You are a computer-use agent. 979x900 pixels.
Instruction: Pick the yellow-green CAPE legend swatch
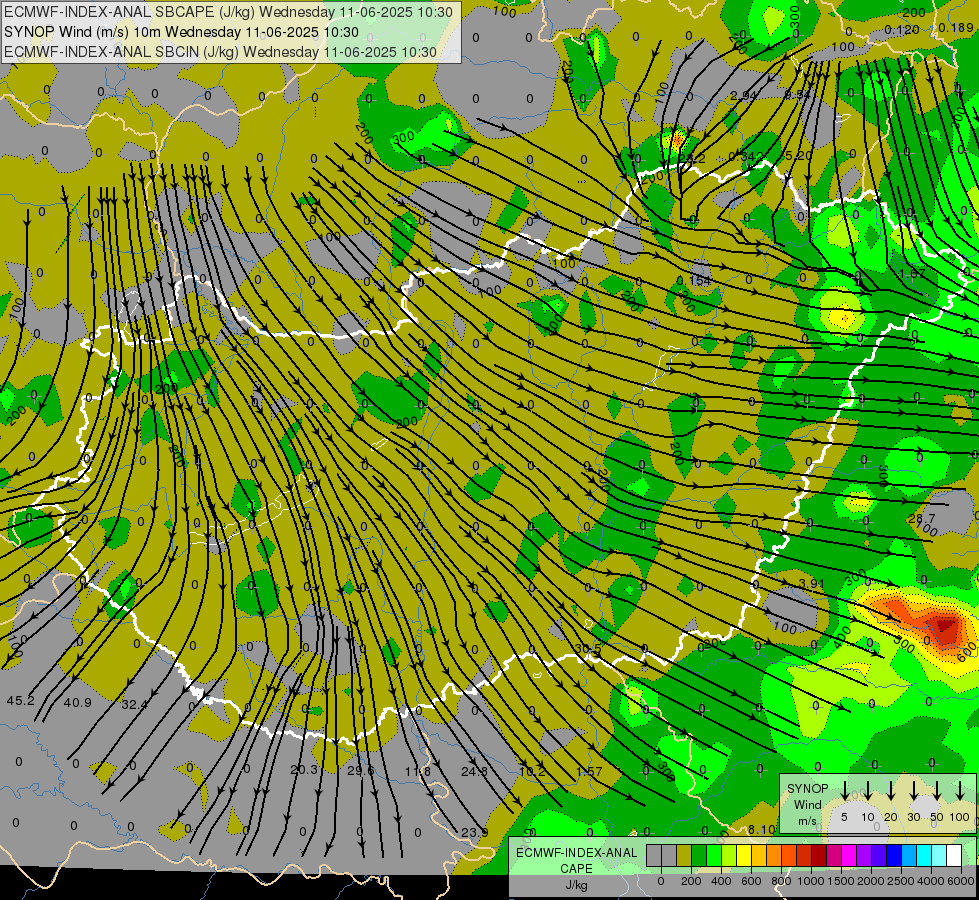[729, 856]
